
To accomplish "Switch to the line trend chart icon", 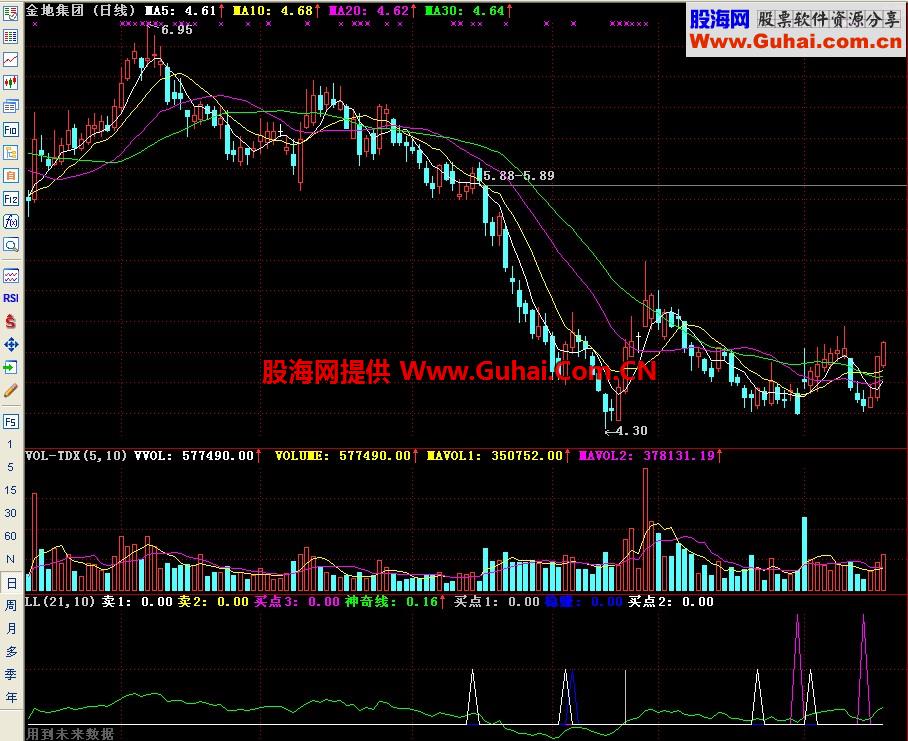I will (x=10, y=60).
